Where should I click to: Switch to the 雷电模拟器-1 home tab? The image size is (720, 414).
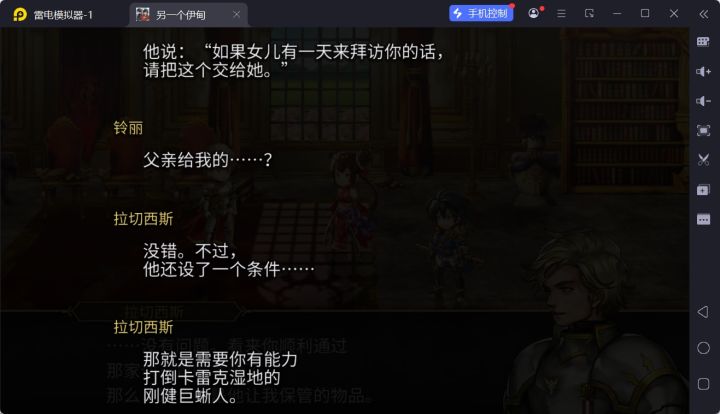tap(62, 15)
